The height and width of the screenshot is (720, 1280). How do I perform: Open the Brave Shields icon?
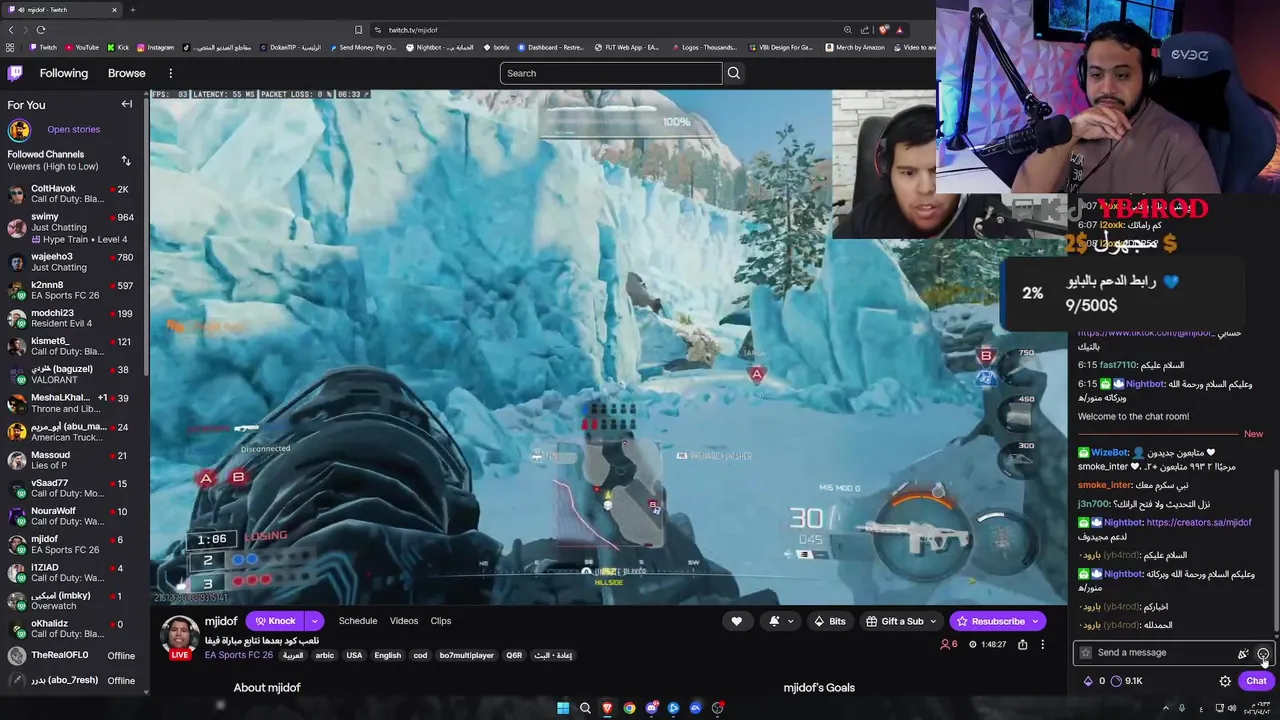point(884,30)
